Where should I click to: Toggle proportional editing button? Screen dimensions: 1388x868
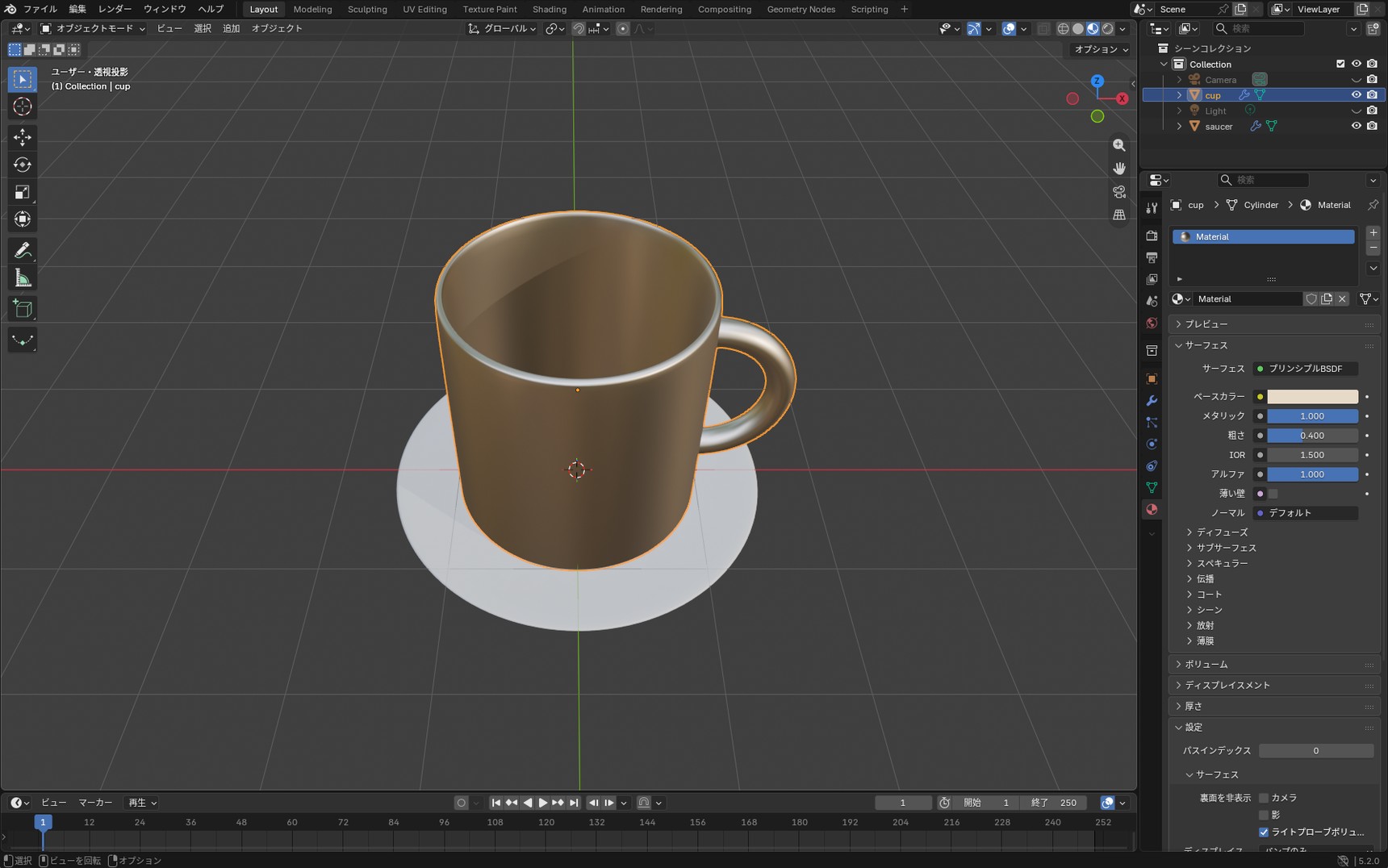point(622,29)
